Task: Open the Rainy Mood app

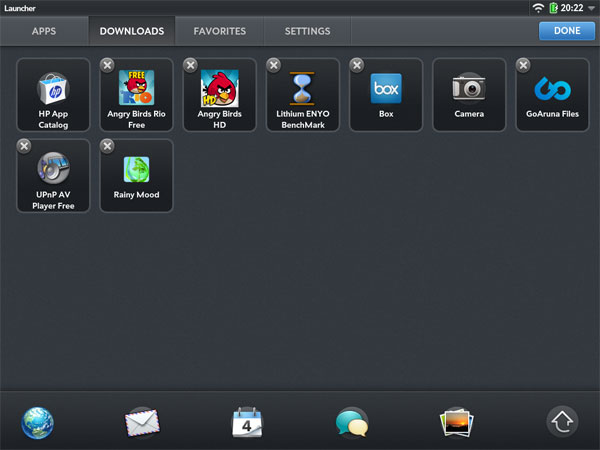Action: (137, 176)
